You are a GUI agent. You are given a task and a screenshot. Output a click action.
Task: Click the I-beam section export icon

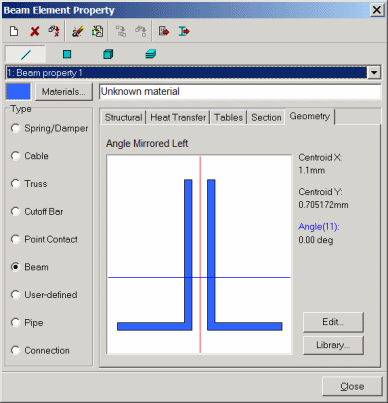tap(184, 32)
